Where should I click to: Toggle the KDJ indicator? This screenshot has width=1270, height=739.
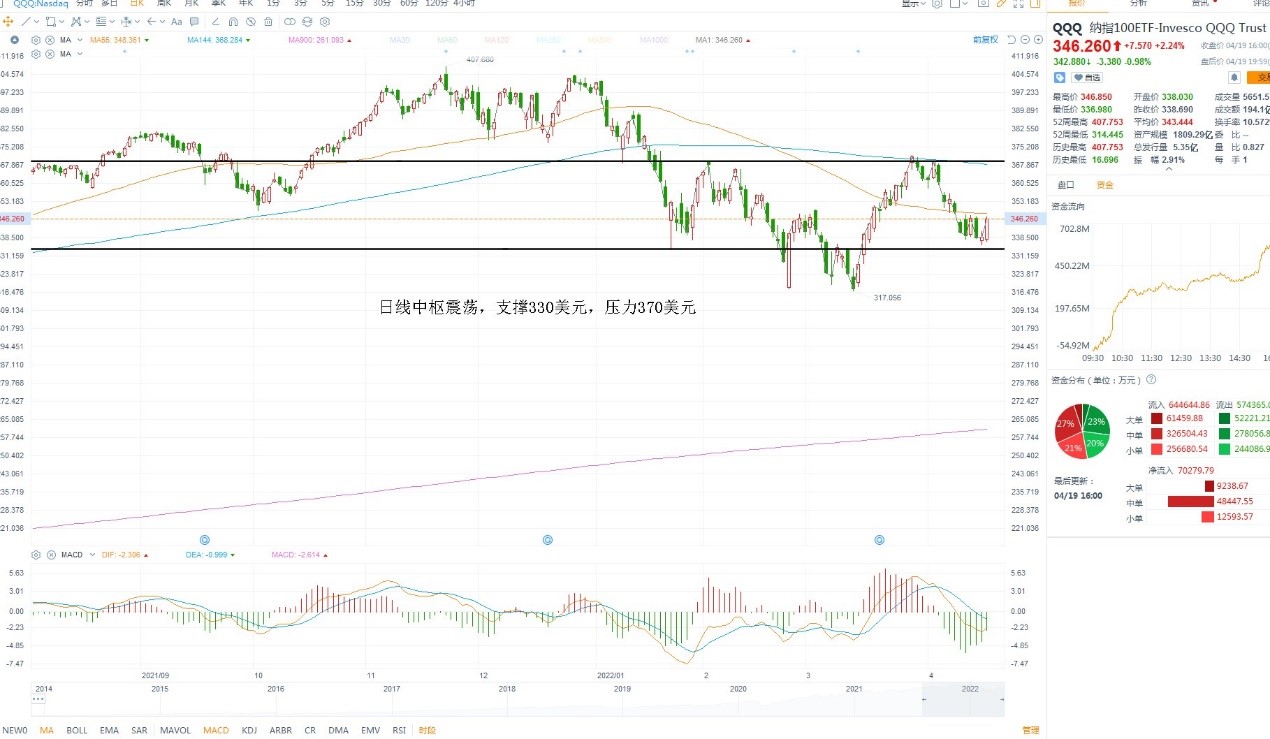[249, 730]
